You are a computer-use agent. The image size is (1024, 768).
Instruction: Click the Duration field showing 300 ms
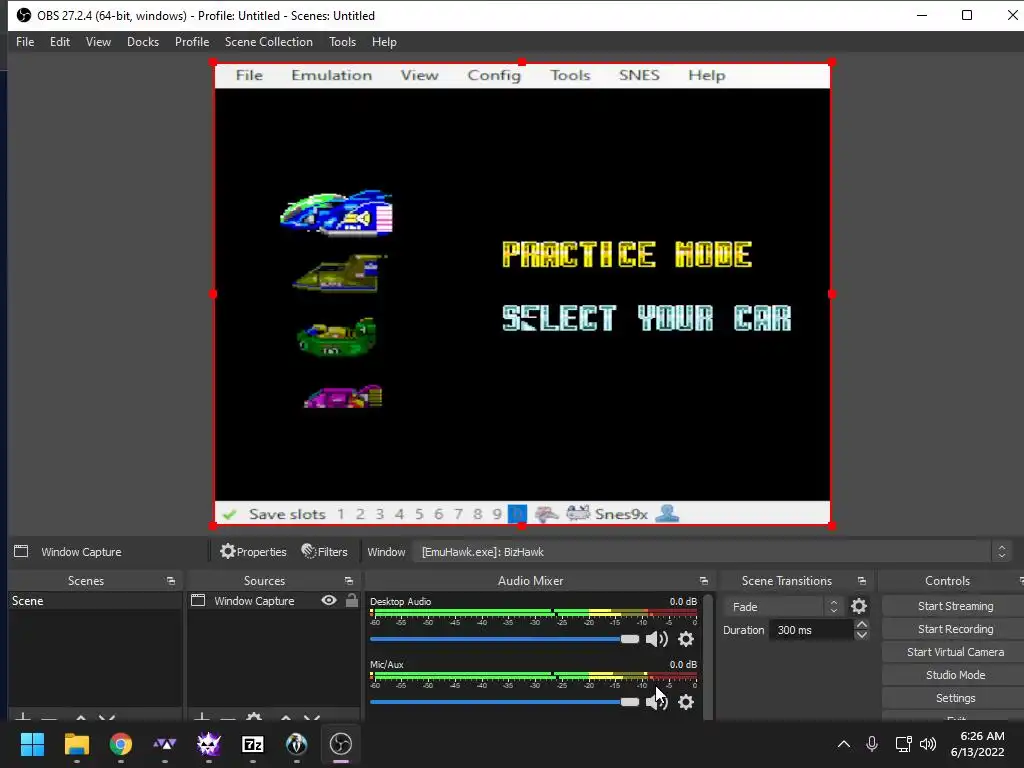[811, 630]
